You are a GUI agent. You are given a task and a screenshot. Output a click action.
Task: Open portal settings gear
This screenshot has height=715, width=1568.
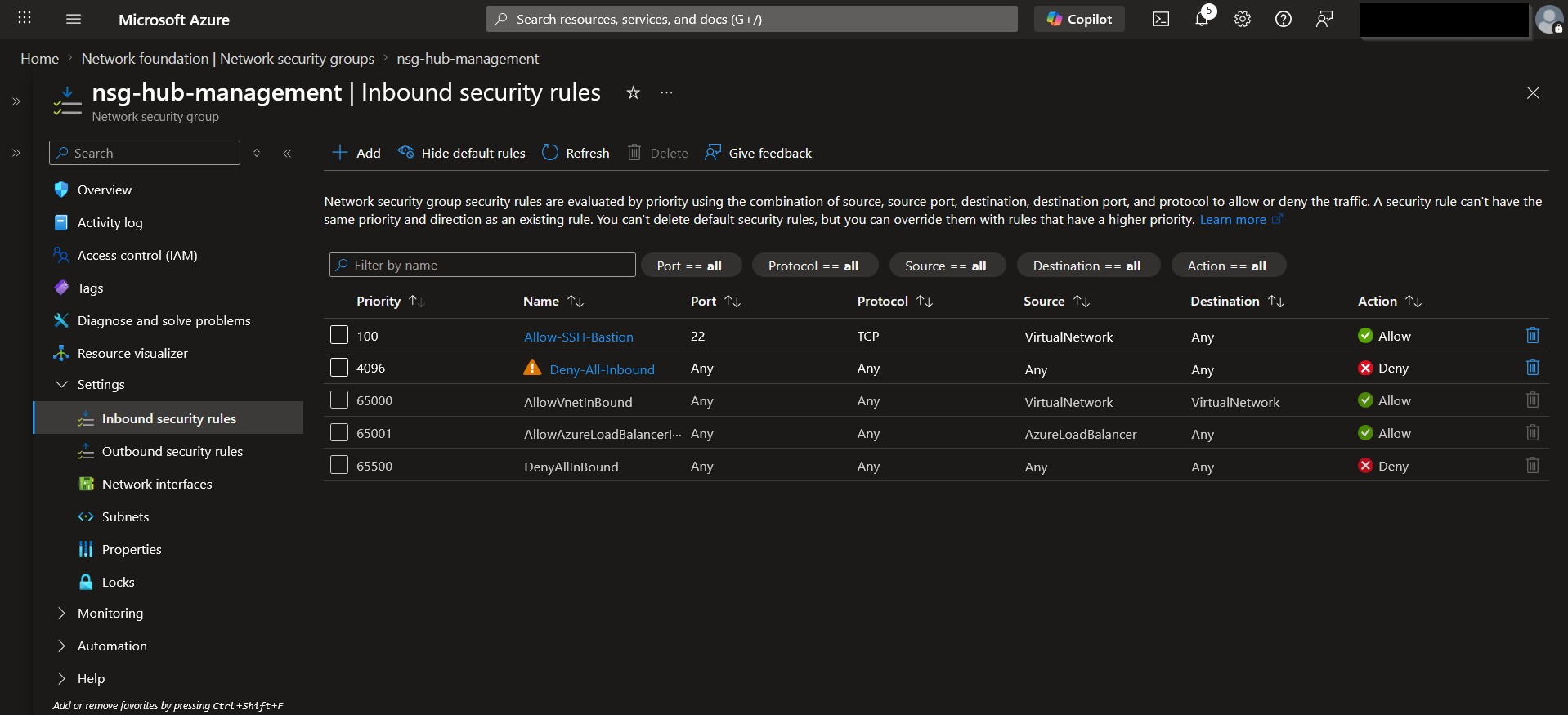coord(1243,19)
